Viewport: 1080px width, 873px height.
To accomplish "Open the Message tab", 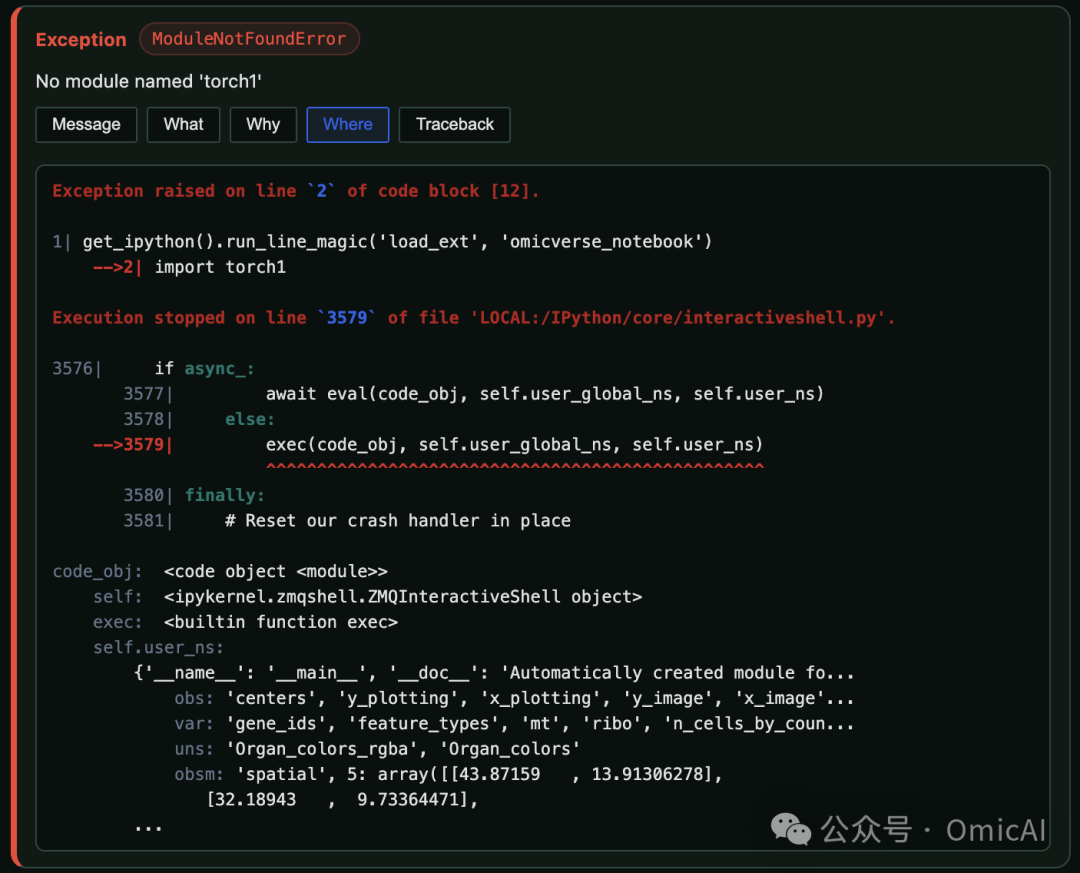I will click(86, 125).
